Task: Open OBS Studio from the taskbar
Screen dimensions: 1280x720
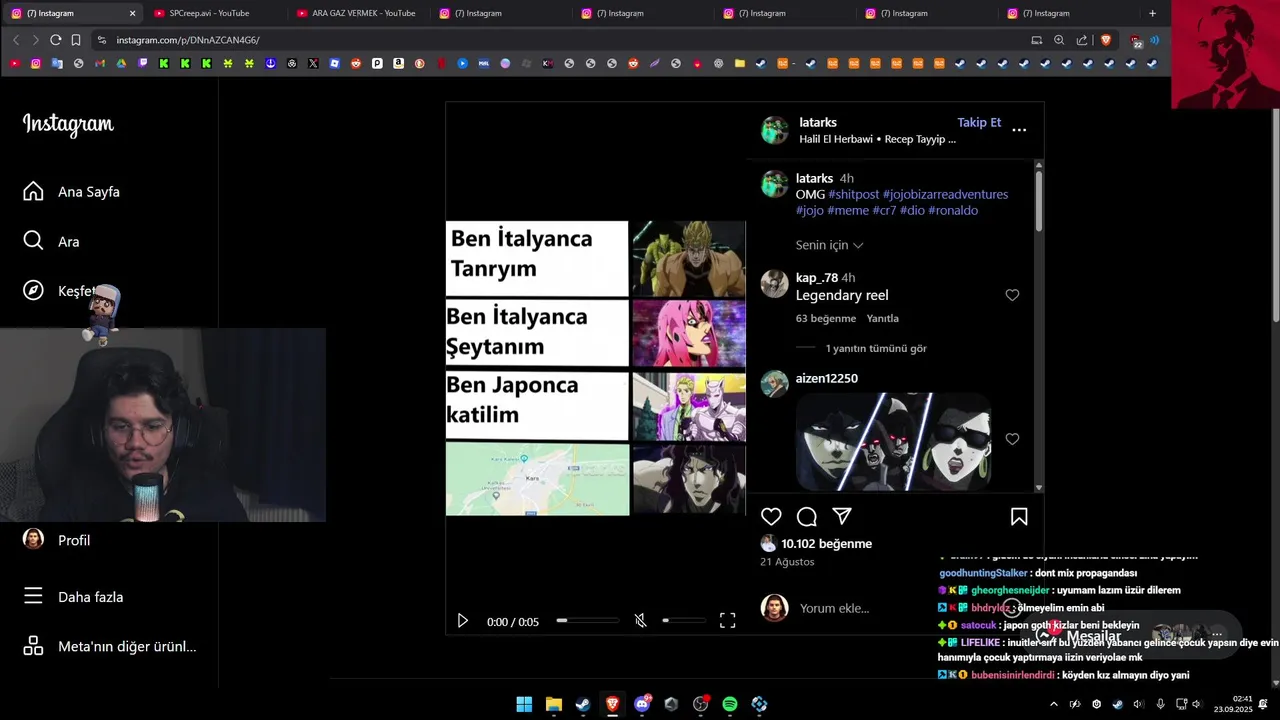Action: coord(700,704)
